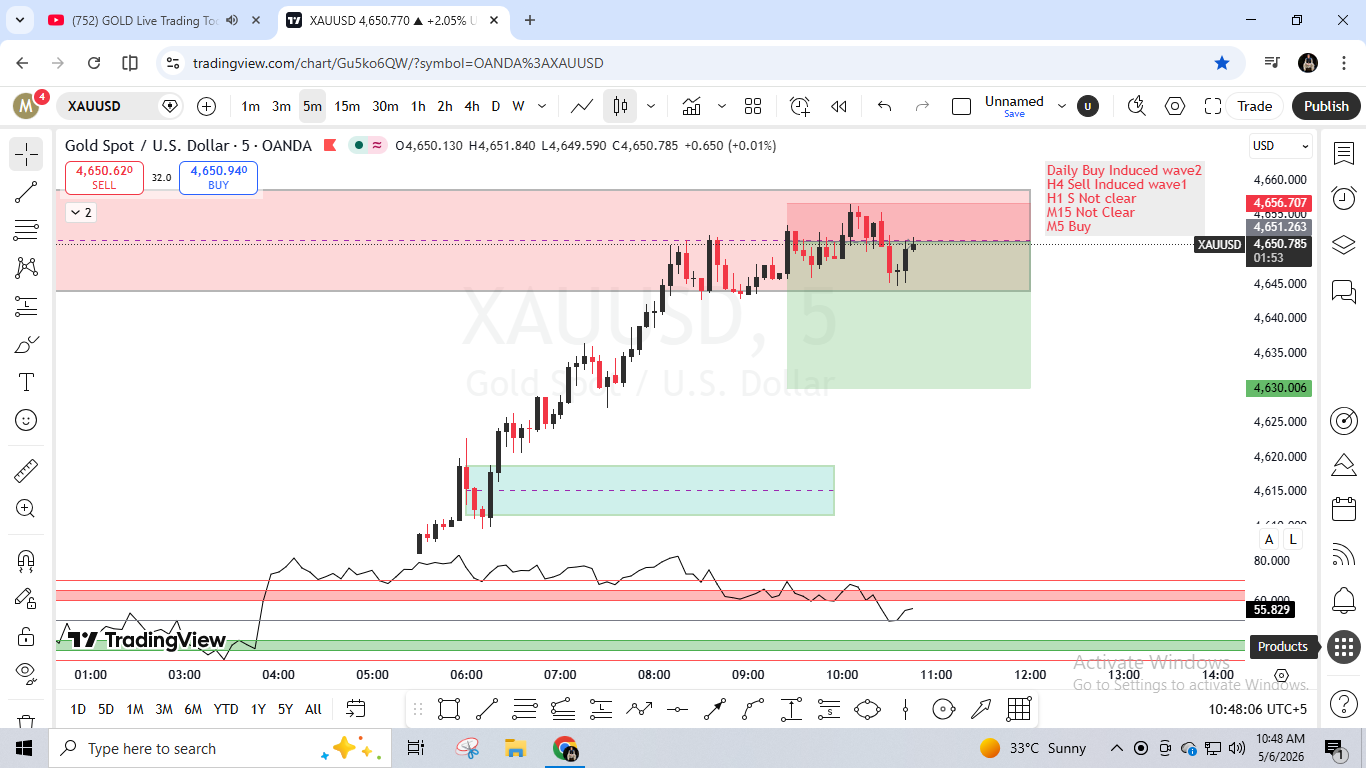
Task: Select the crosshair cursor tool
Action: 26,154
